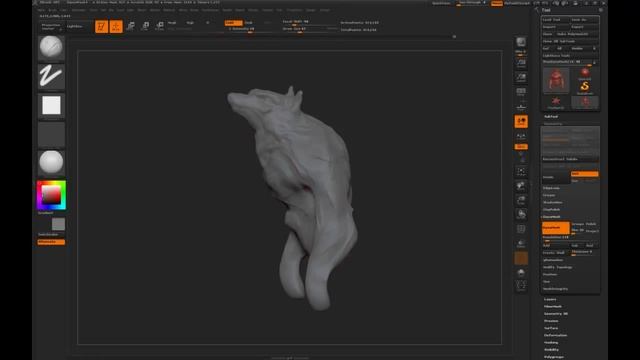Toggle the Solo mode icon

(x=521, y=273)
